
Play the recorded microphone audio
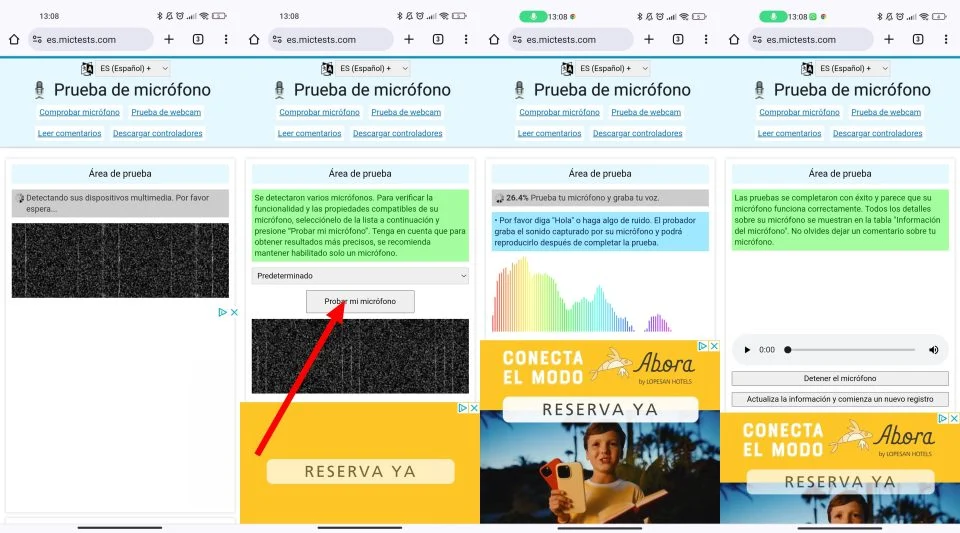pos(747,350)
